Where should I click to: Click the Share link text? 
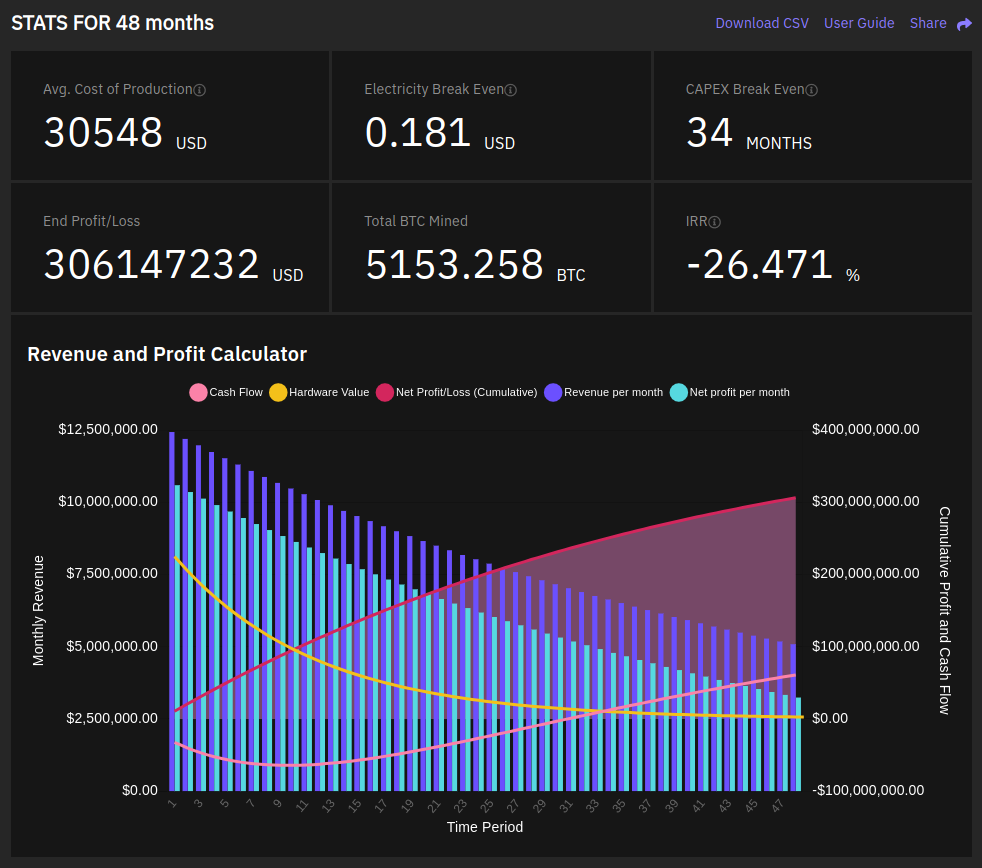click(x=928, y=23)
